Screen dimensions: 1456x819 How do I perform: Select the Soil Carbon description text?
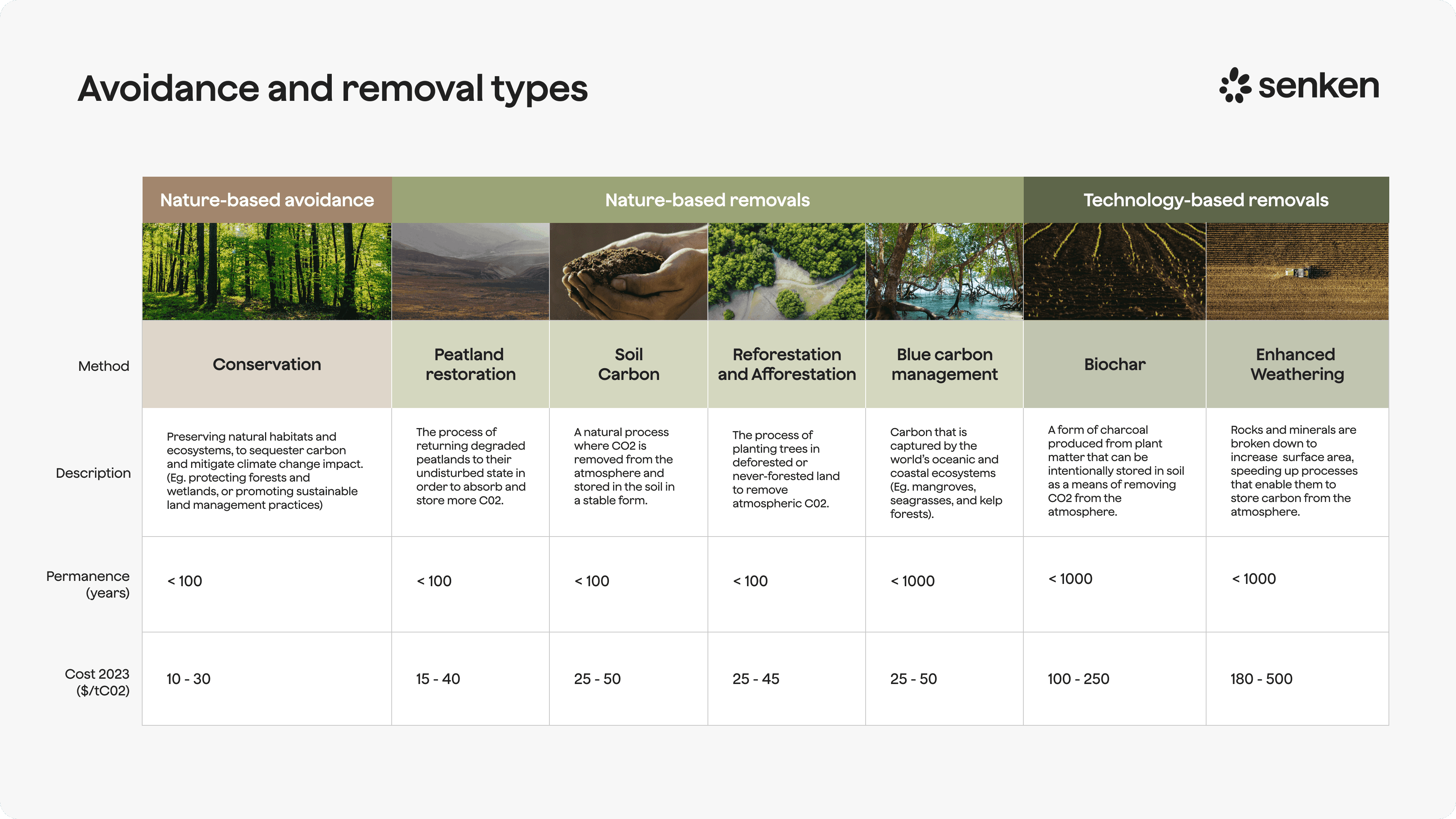point(624,466)
